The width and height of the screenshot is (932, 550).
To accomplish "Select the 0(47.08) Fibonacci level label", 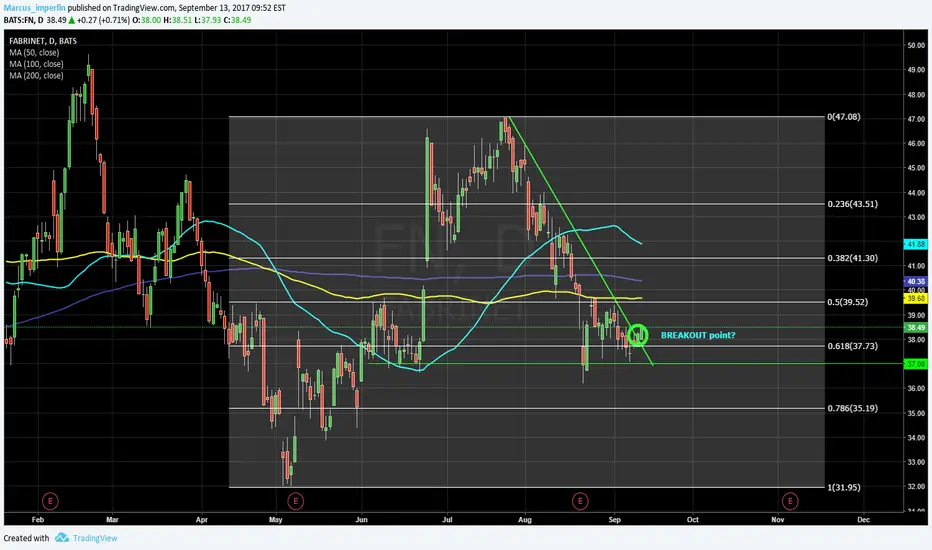I will [843, 117].
